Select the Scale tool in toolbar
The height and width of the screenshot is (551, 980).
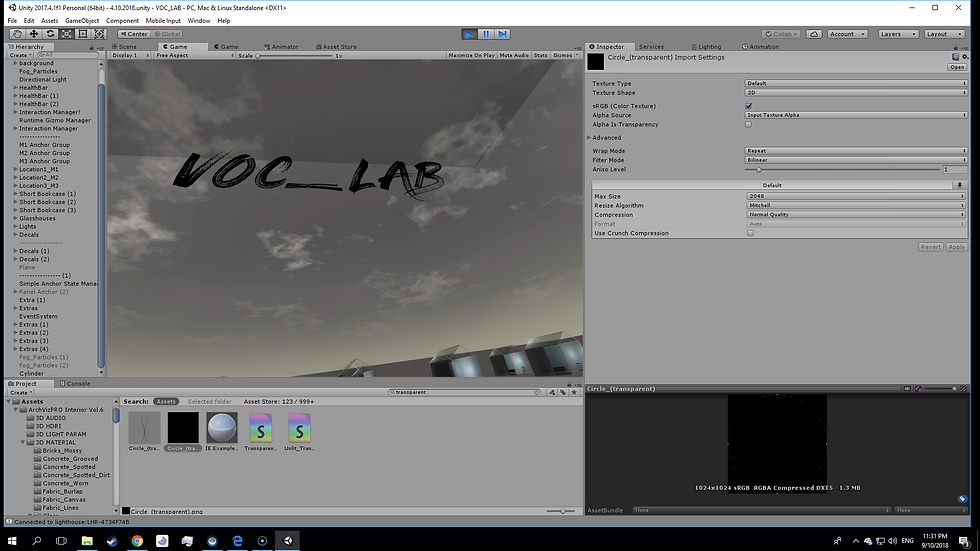[x=66, y=34]
